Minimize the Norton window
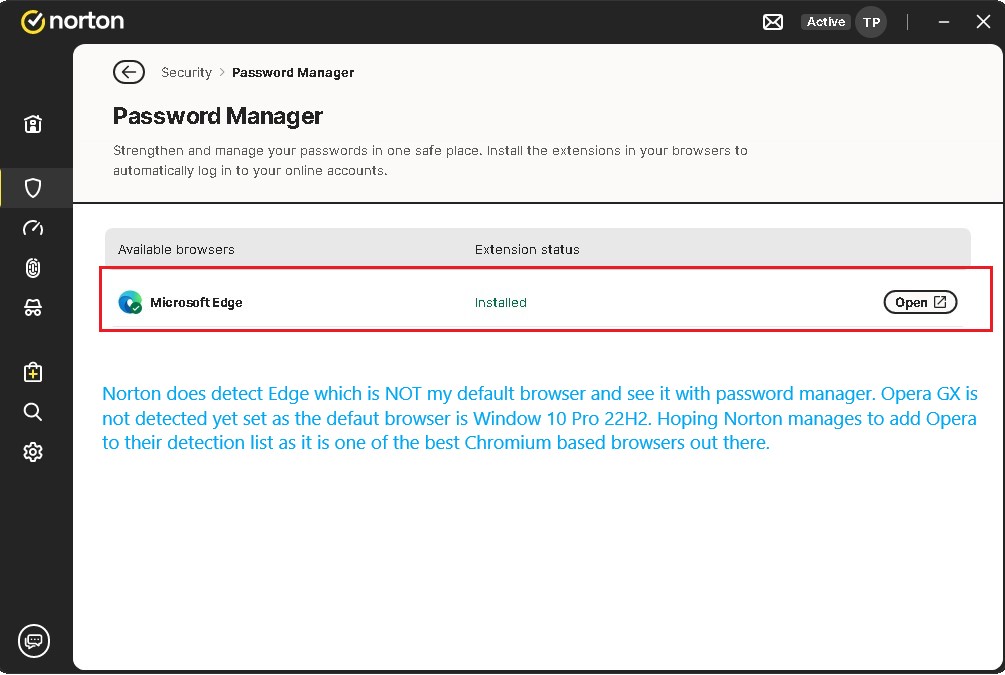Image resolution: width=1005 pixels, height=675 pixels. tap(943, 22)
